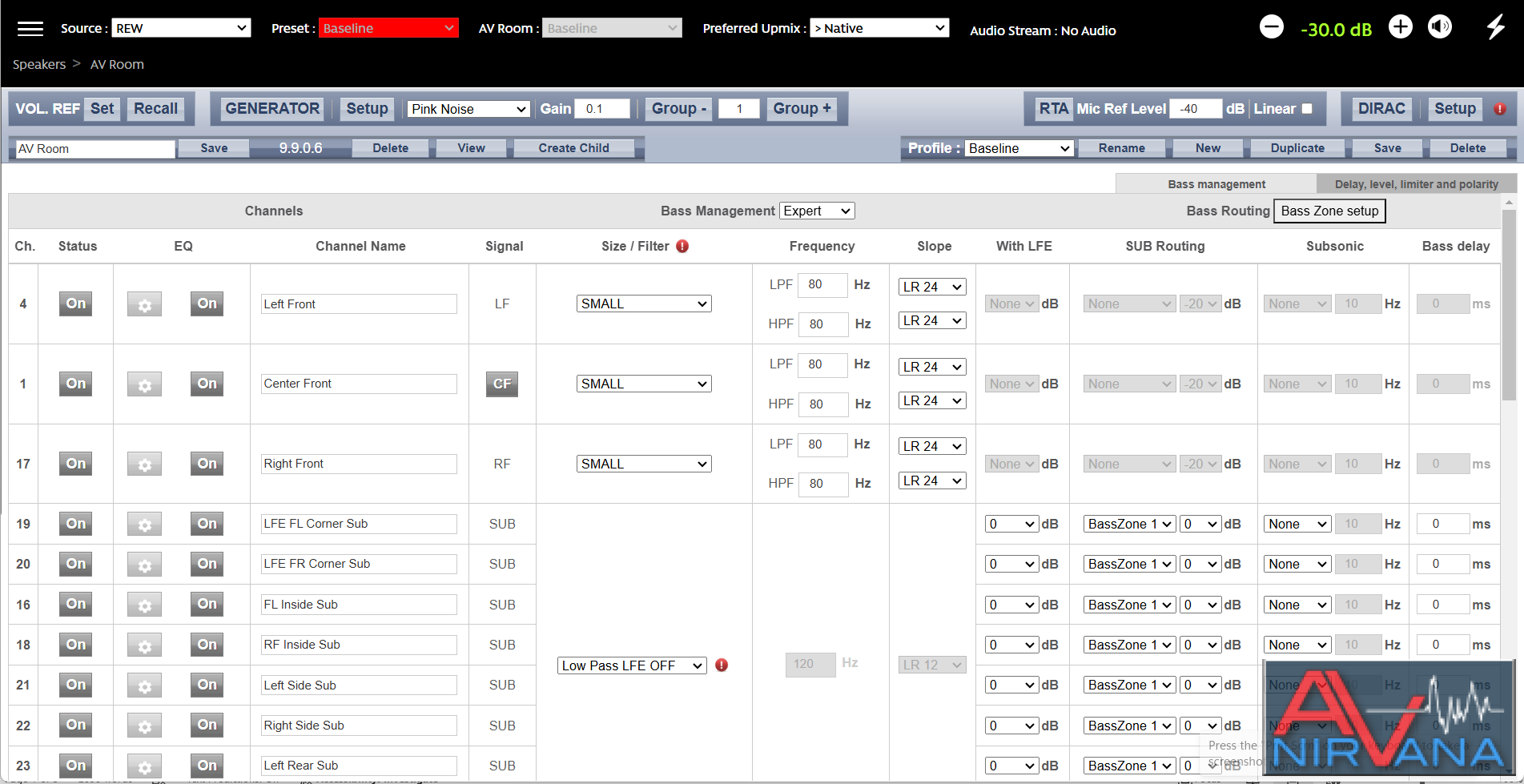
Task: Open the Preset Baseline dropdown
Action: [x=388, y=28]
